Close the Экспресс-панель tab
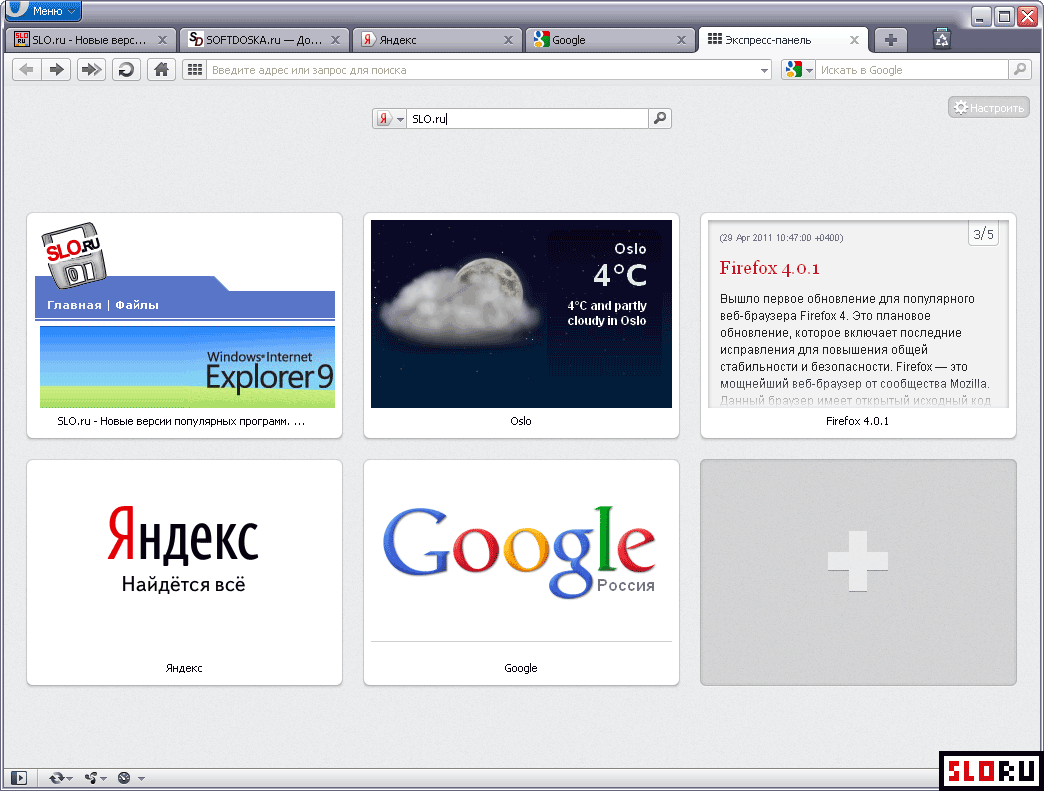The image size is (1044, 791). click(854, 40)
